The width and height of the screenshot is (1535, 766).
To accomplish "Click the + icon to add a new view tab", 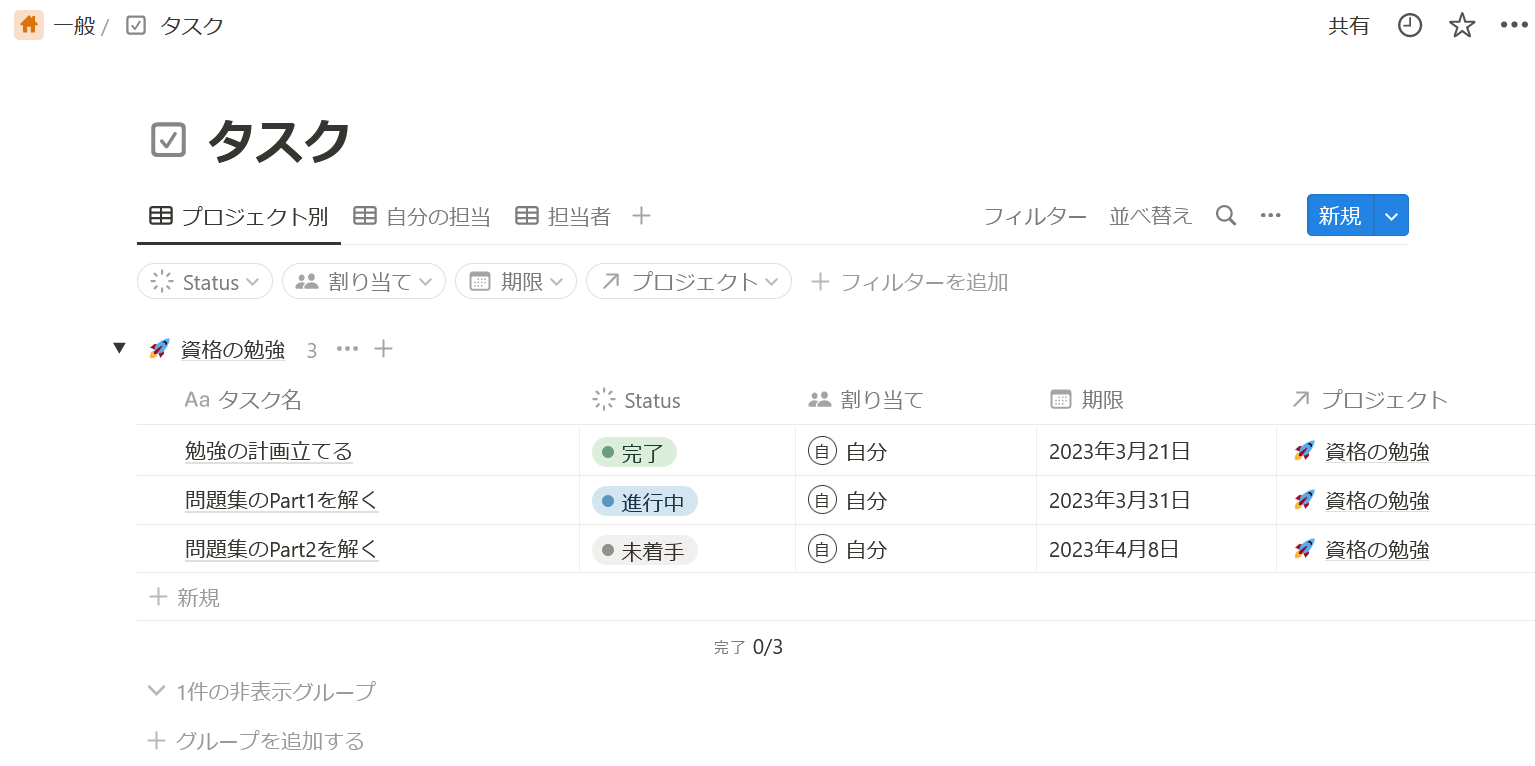I will coord(641,215).
